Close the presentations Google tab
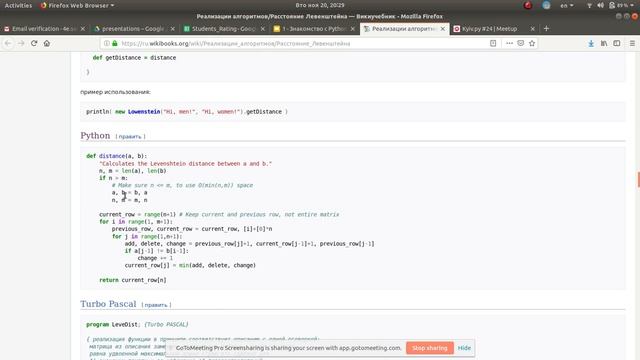640x360 pixels. [x=173, y=29]
